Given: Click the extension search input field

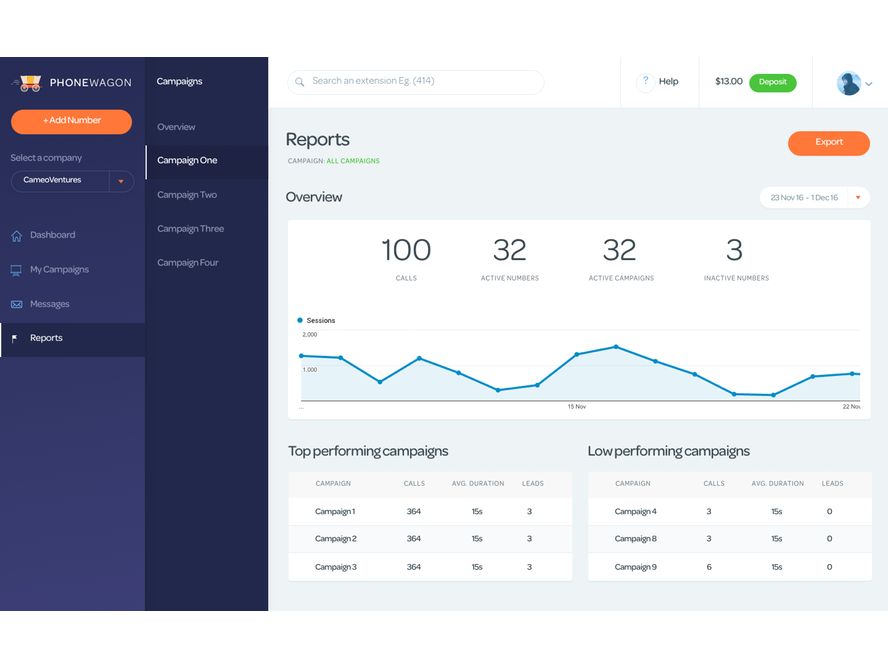Looking at the screenshot, I should (416, 82).
